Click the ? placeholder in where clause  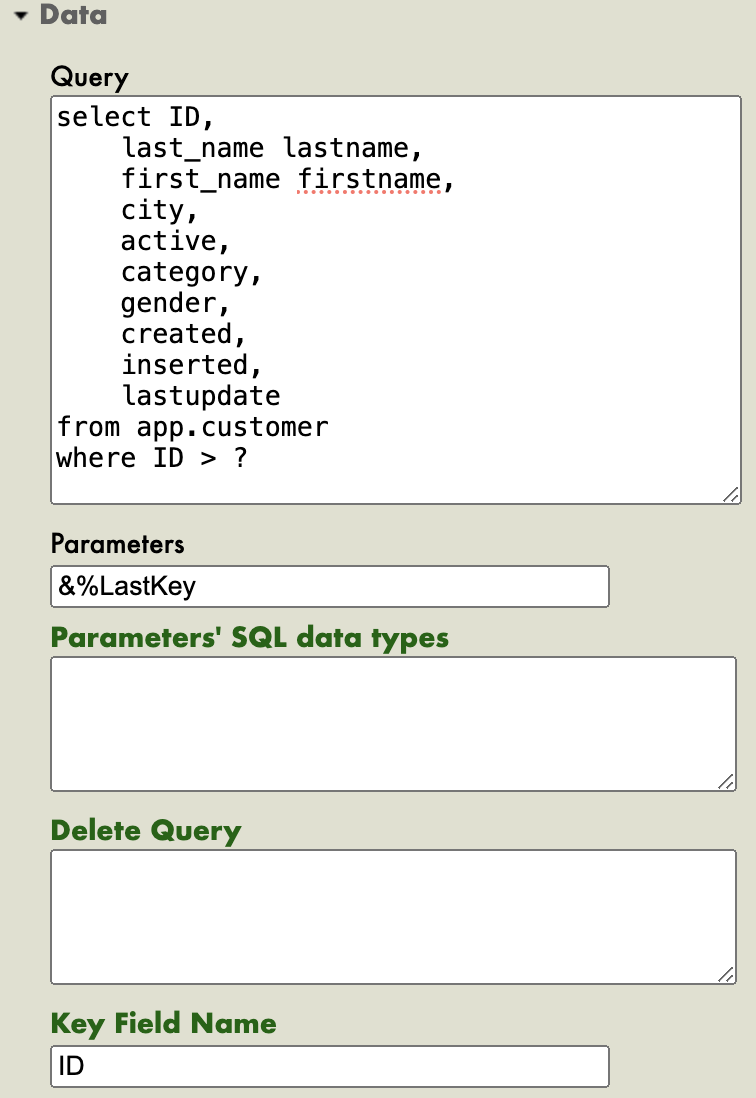coord(239,458)
